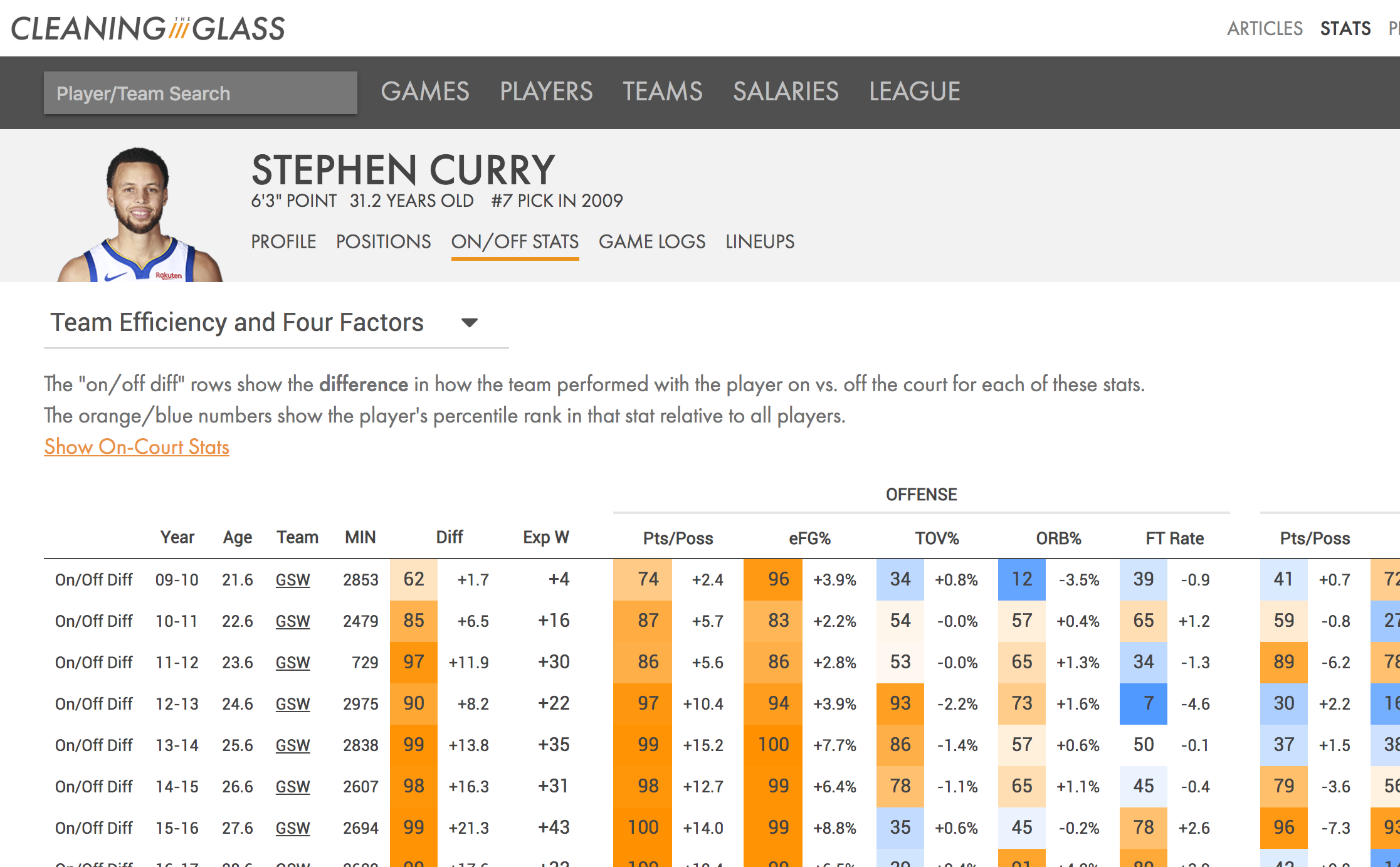
Task: Select the ON/OFF STATS tab
Action: pos(515,242)
